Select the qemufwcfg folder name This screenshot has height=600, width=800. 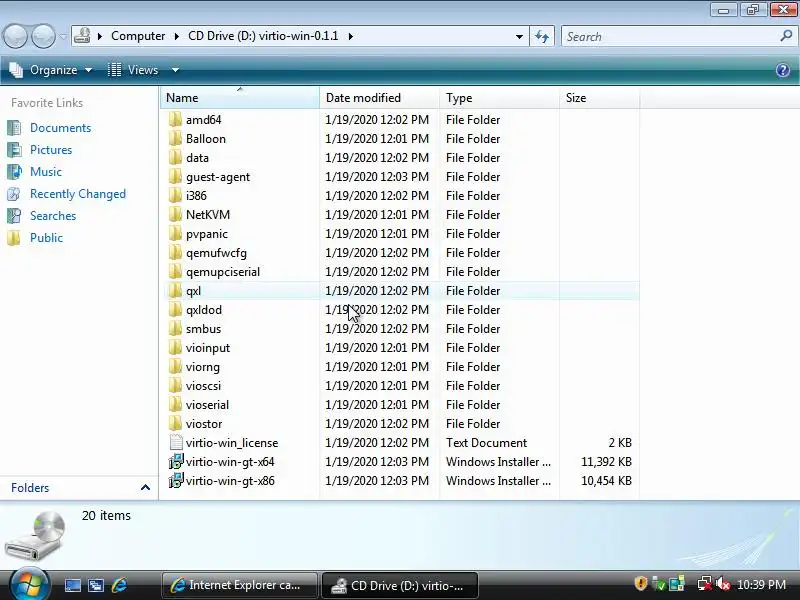[x=216, y=253]
